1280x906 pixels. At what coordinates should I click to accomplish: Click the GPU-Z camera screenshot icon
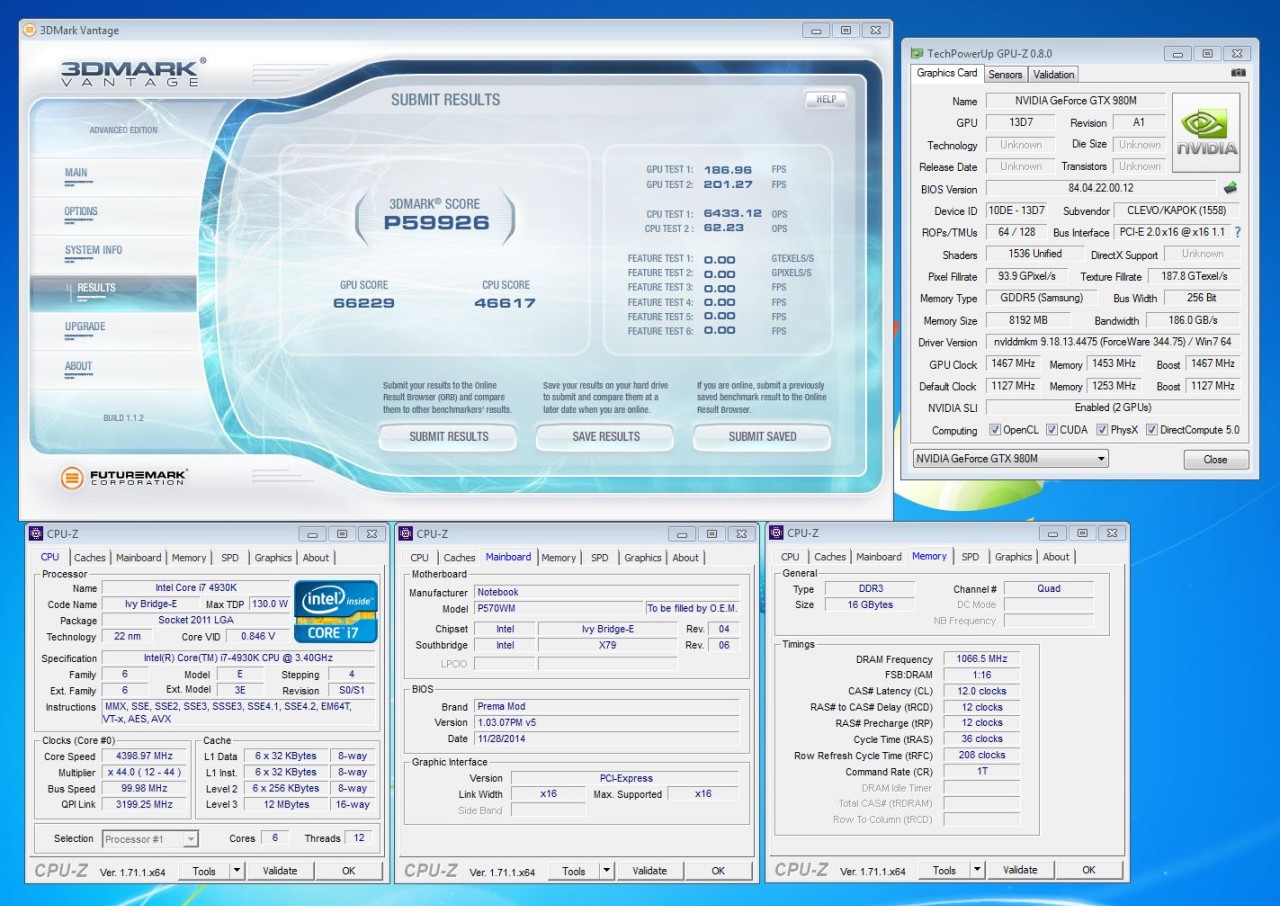1238,73
